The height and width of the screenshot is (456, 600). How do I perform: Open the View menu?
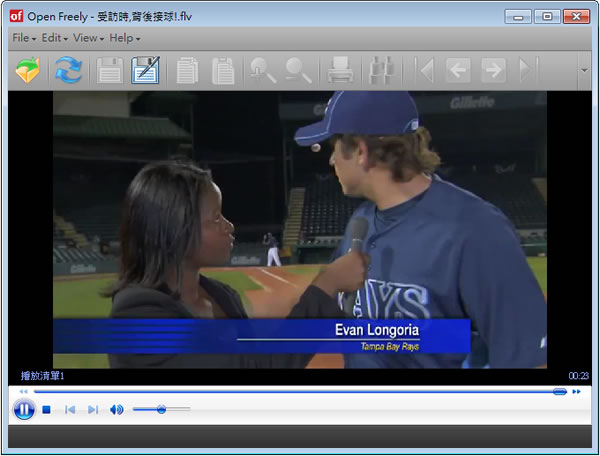88,38
